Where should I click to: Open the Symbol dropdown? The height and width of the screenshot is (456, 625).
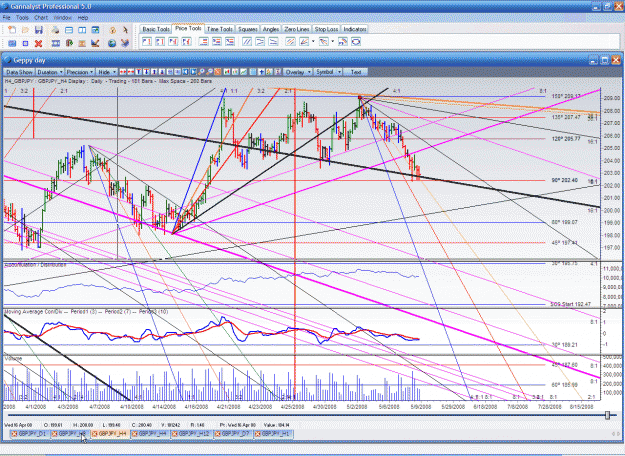pyautogui.click(x=328, y=72)
